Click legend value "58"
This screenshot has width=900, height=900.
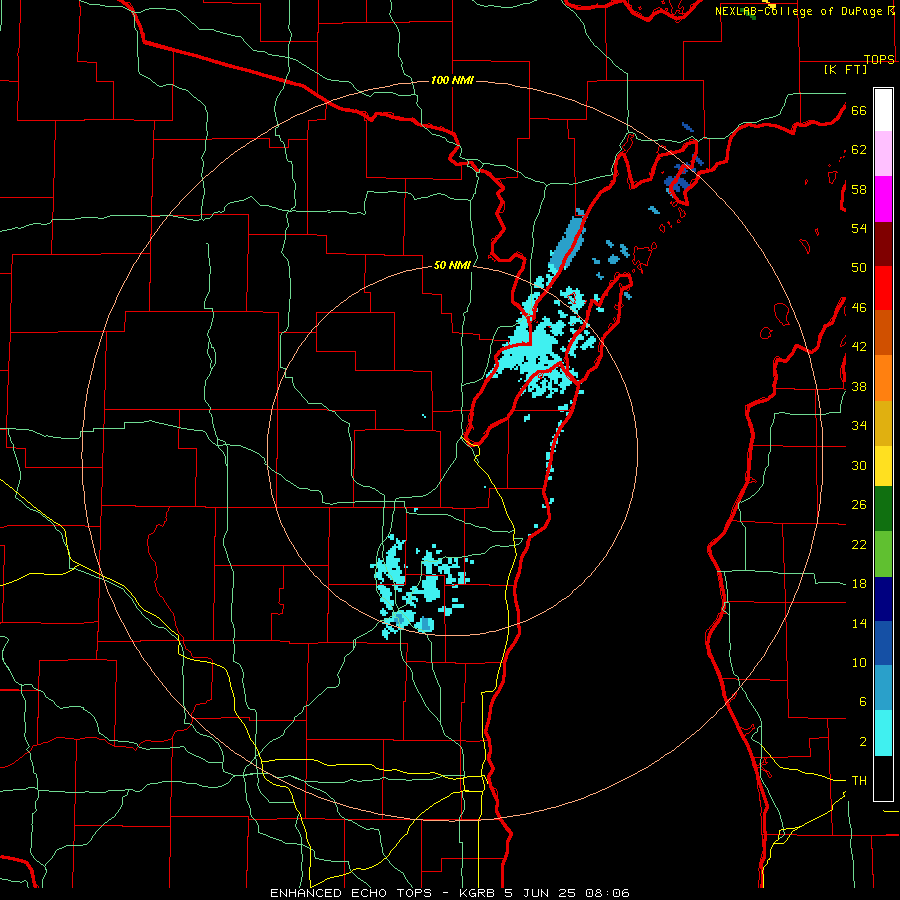click(859, 189)
